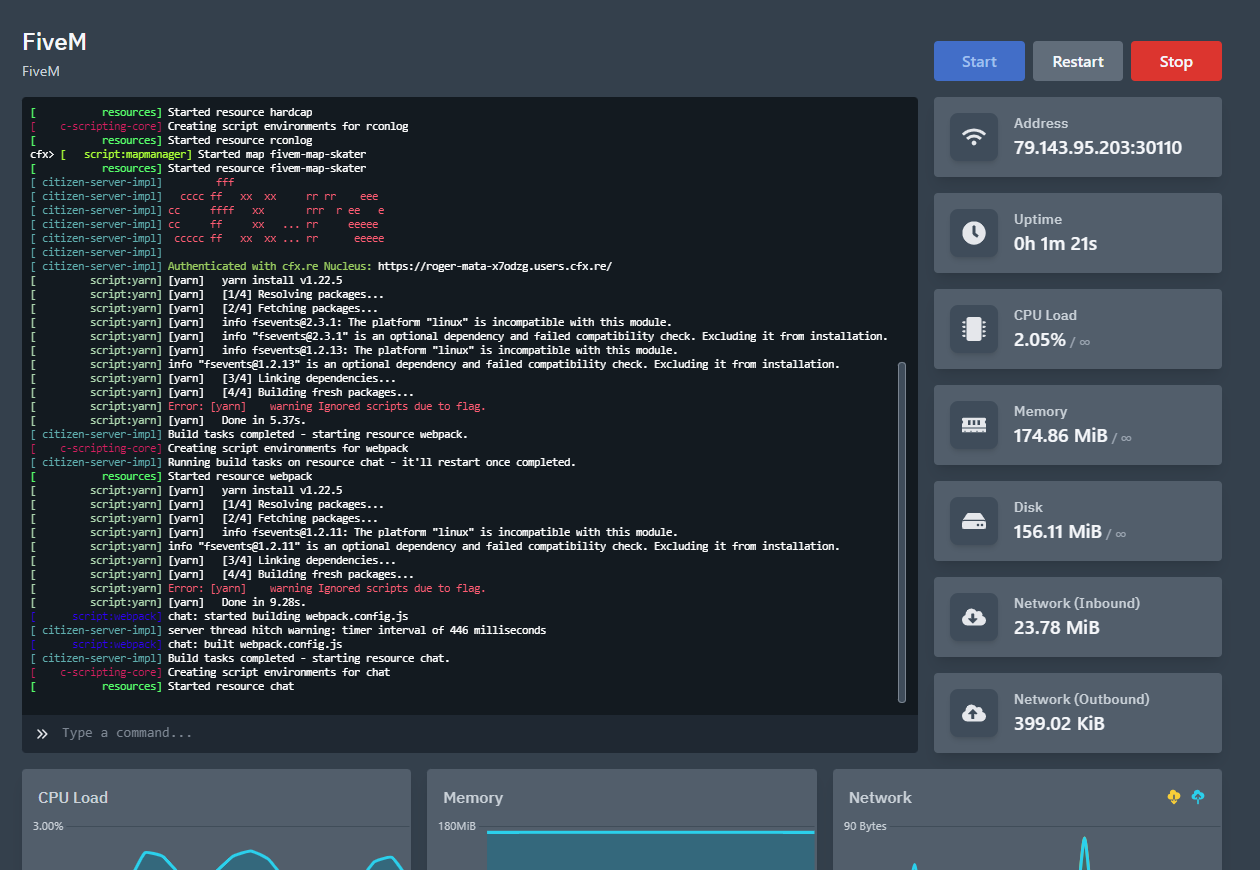1260x870 pixels.
Task: Click the server thread hitch warning line
Action: [x=357, y=630]
